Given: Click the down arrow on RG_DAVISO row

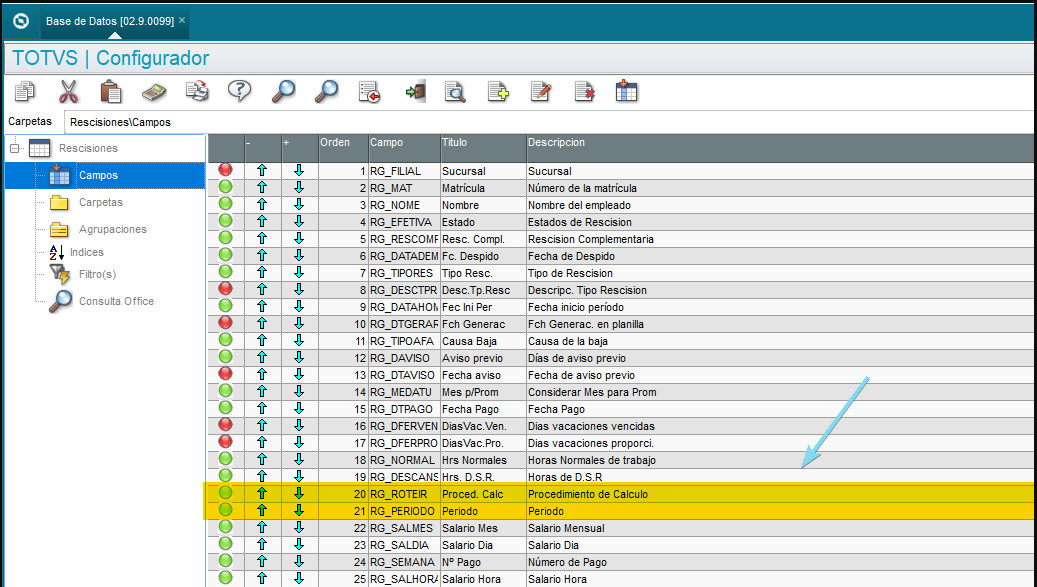Looking at the screenshot, I should tap(299, 358).
